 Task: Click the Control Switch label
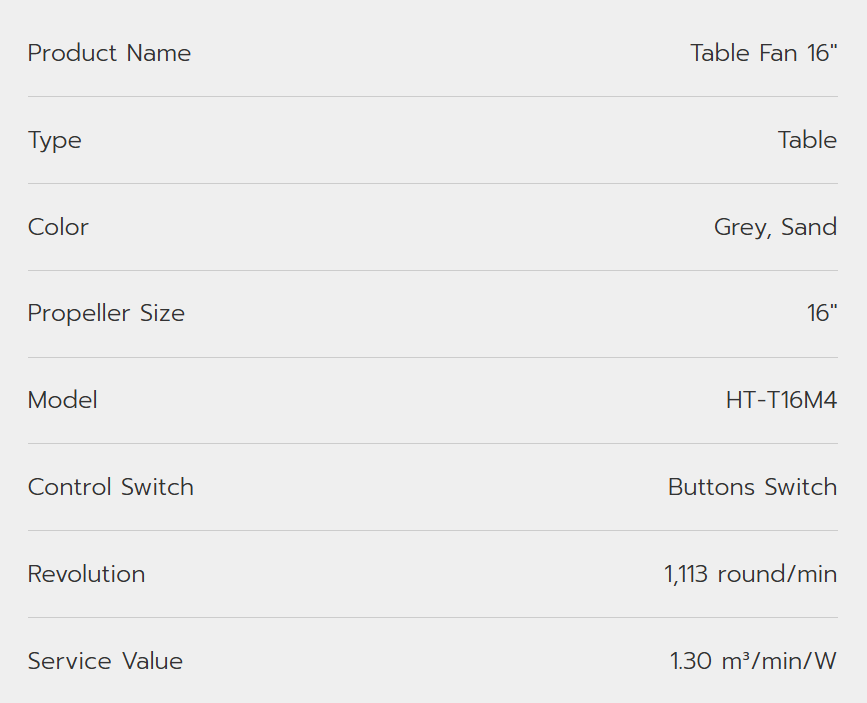tap(111, 487)
